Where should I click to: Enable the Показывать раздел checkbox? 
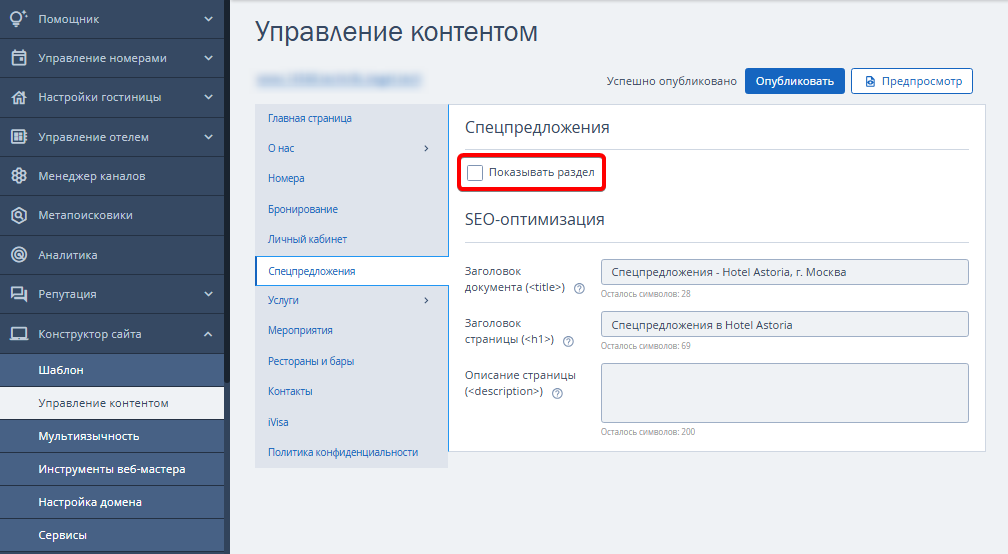point(475,173)
